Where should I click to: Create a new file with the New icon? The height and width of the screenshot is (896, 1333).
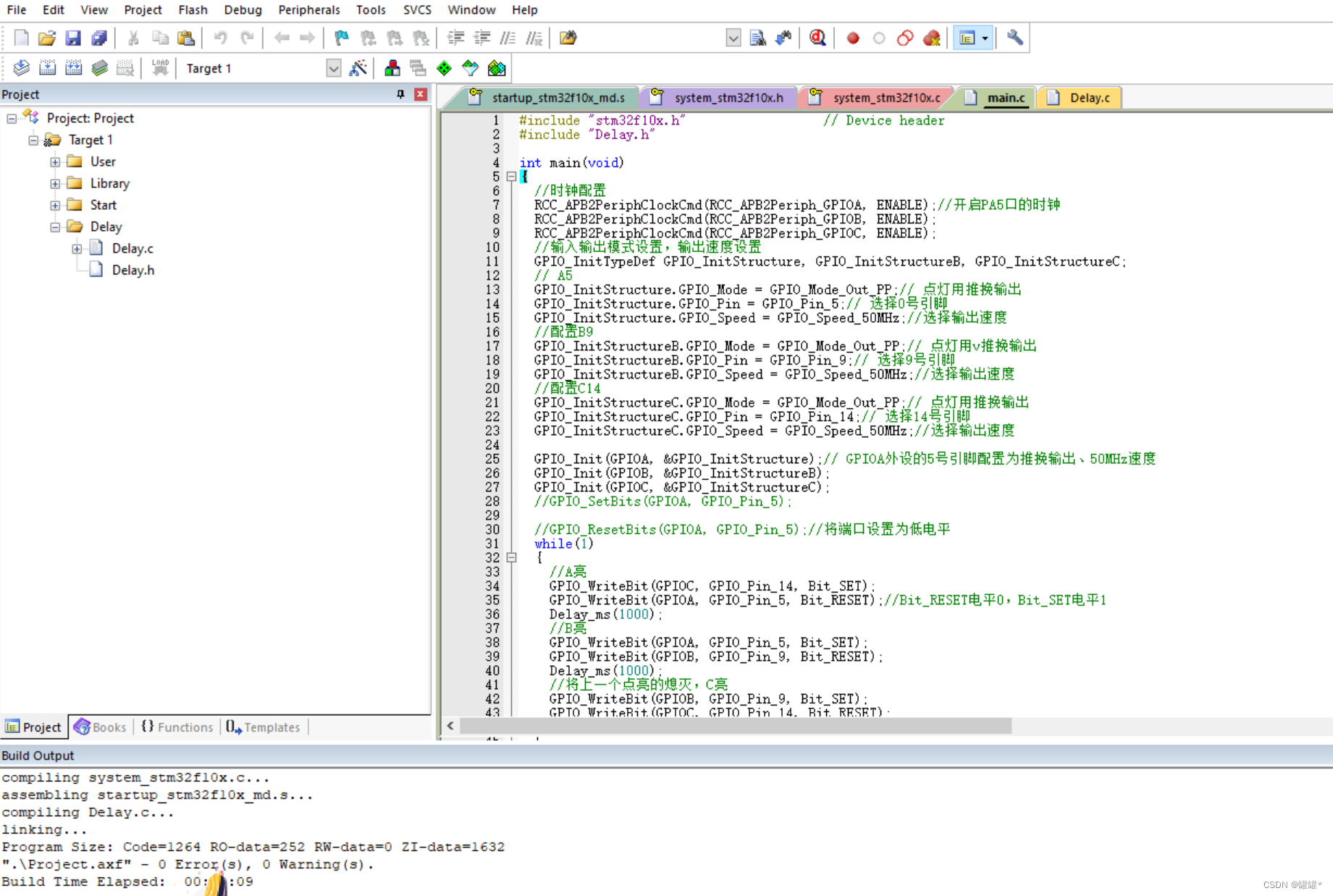pos(22,38)
